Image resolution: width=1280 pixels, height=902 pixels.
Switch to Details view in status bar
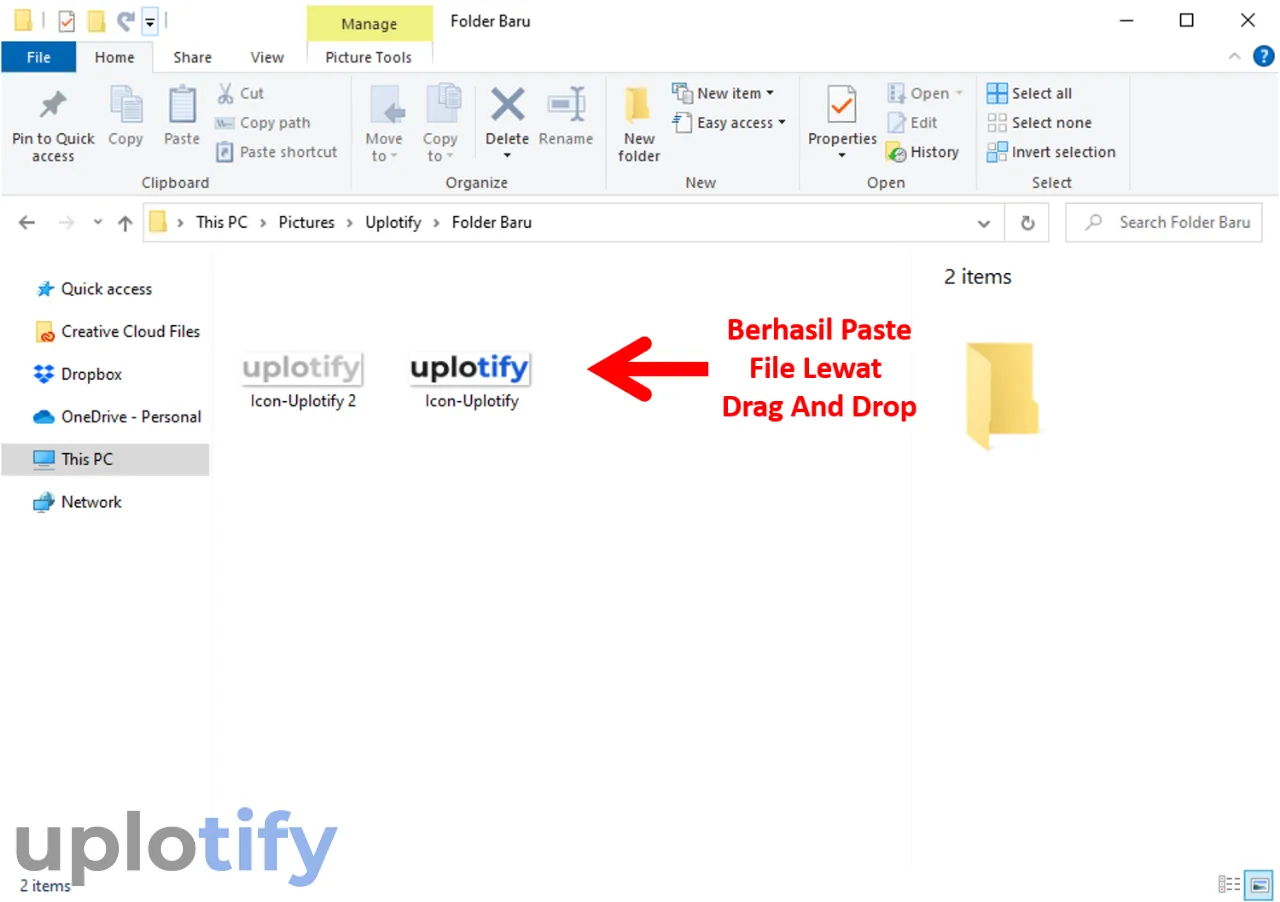coord(1230,884)
